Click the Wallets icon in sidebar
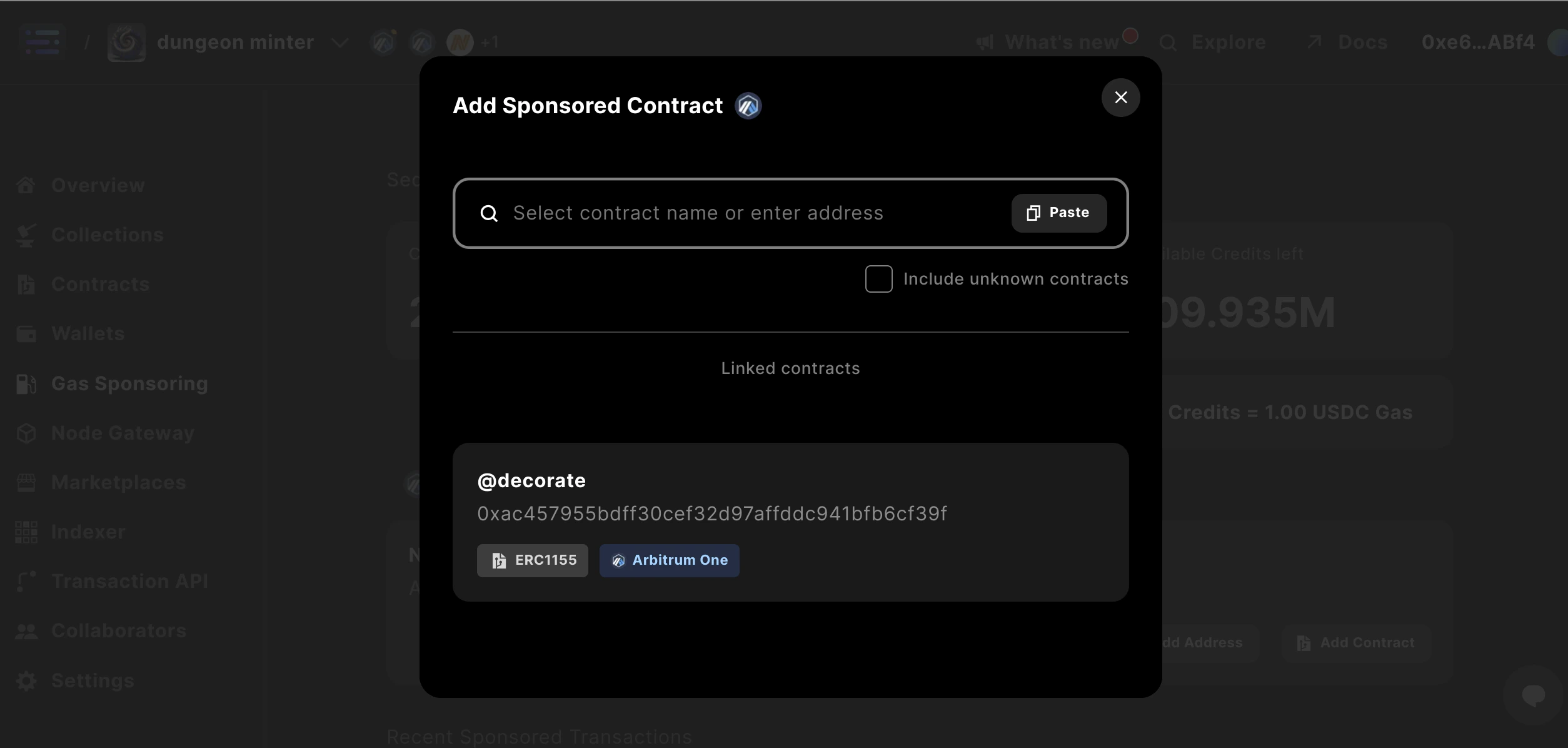Screen dimensions: 1568x748 (x=26, y=333)
